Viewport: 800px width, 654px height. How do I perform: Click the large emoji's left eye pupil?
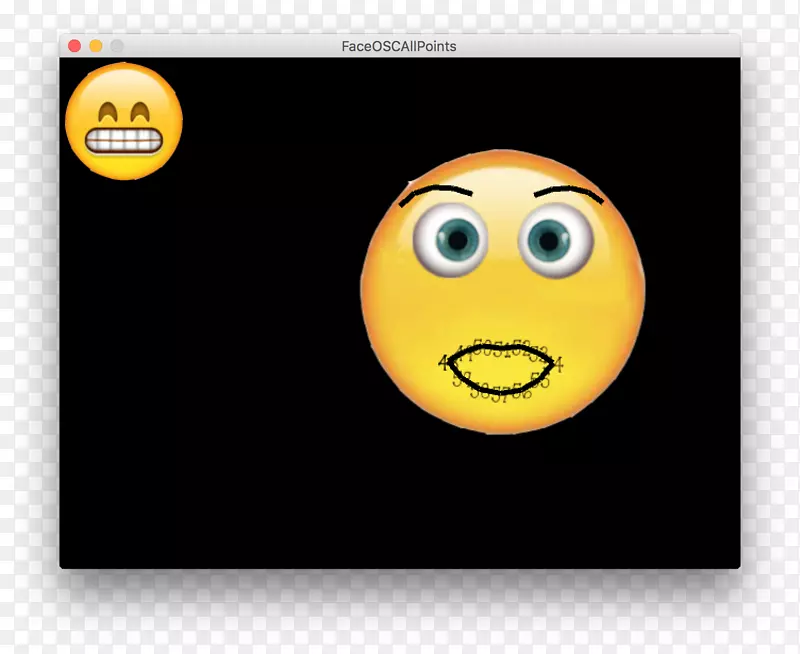[x=458, y=238]
